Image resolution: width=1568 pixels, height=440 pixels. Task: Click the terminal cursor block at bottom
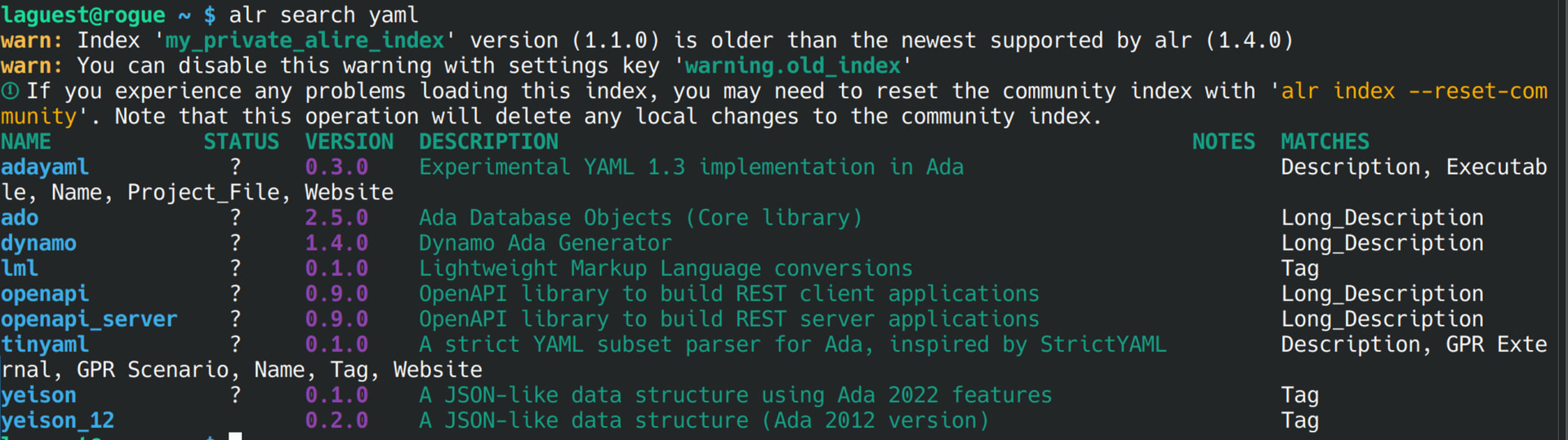point(235,437)
